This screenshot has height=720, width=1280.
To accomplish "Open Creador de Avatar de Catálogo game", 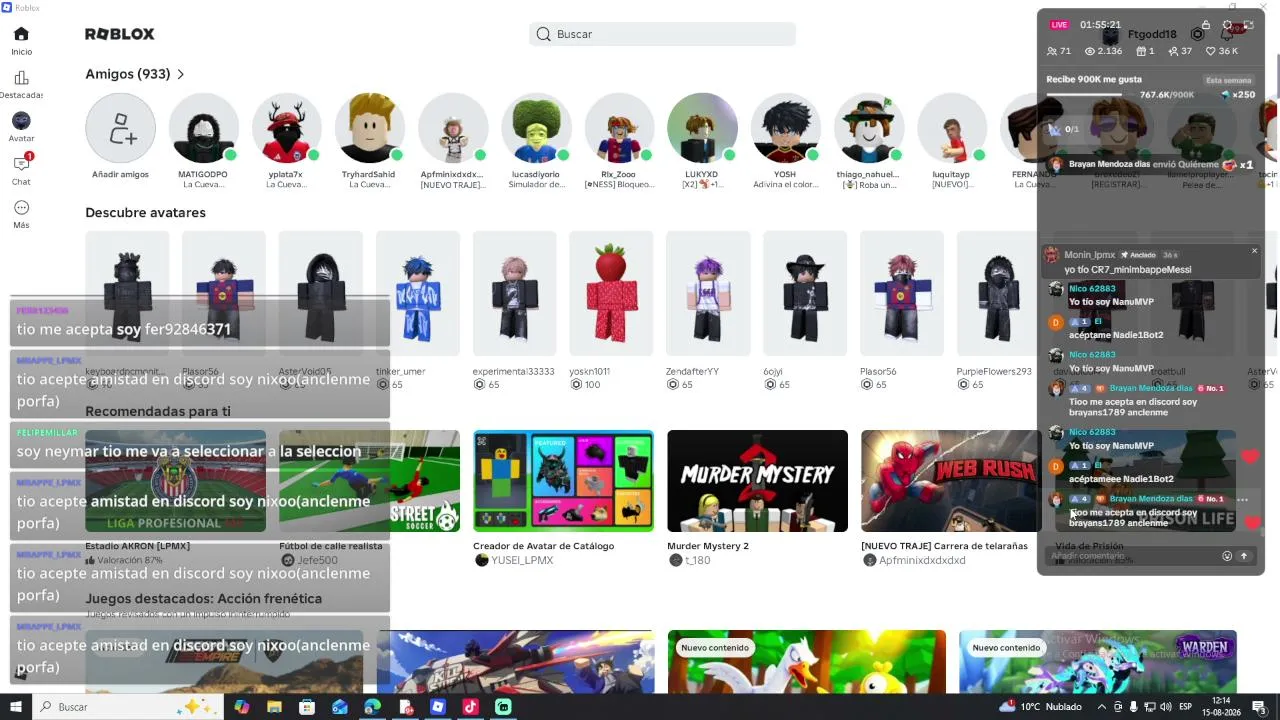I will click(564, 481).
